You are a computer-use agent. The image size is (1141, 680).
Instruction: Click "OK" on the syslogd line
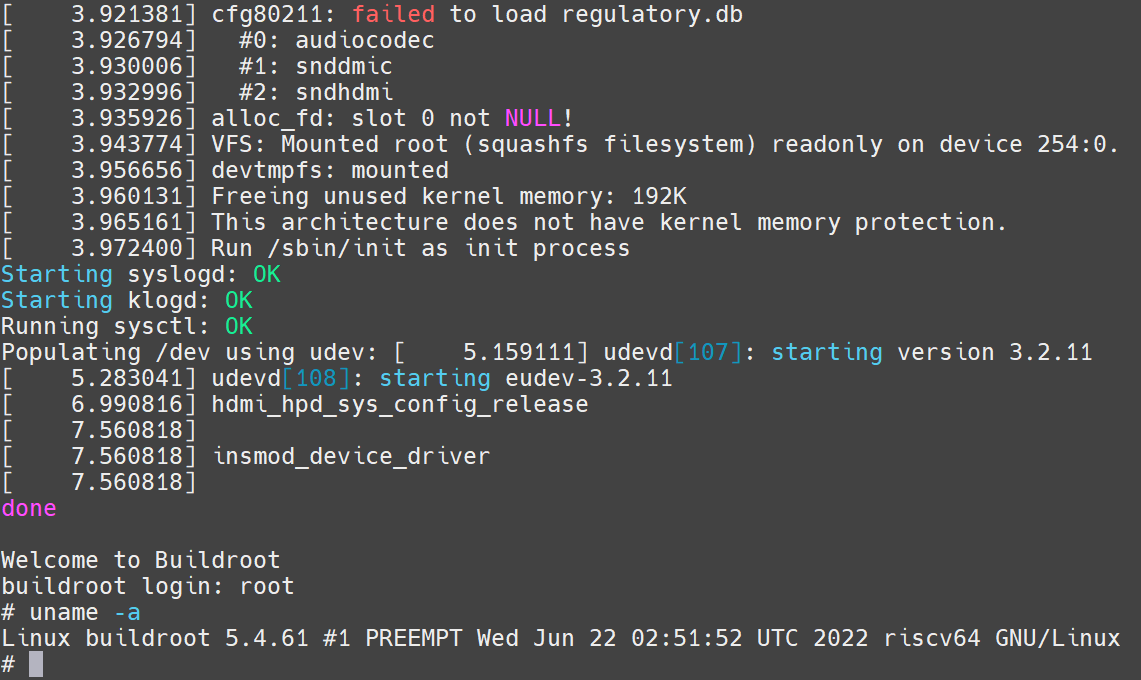tap(266, 274)
